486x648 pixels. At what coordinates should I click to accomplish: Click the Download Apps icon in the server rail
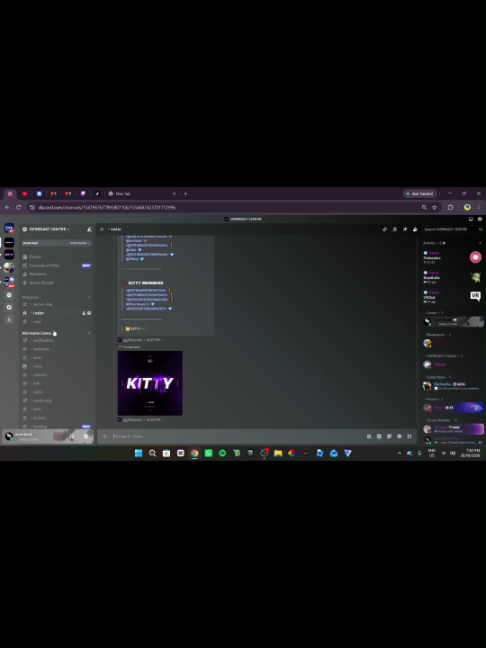tap(9, 319)
